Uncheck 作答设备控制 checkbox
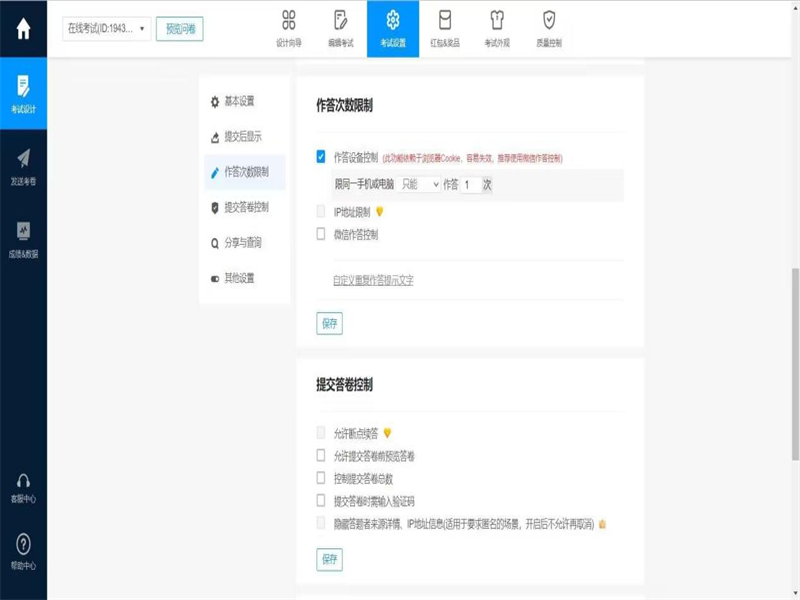 [x=321, y=157]
